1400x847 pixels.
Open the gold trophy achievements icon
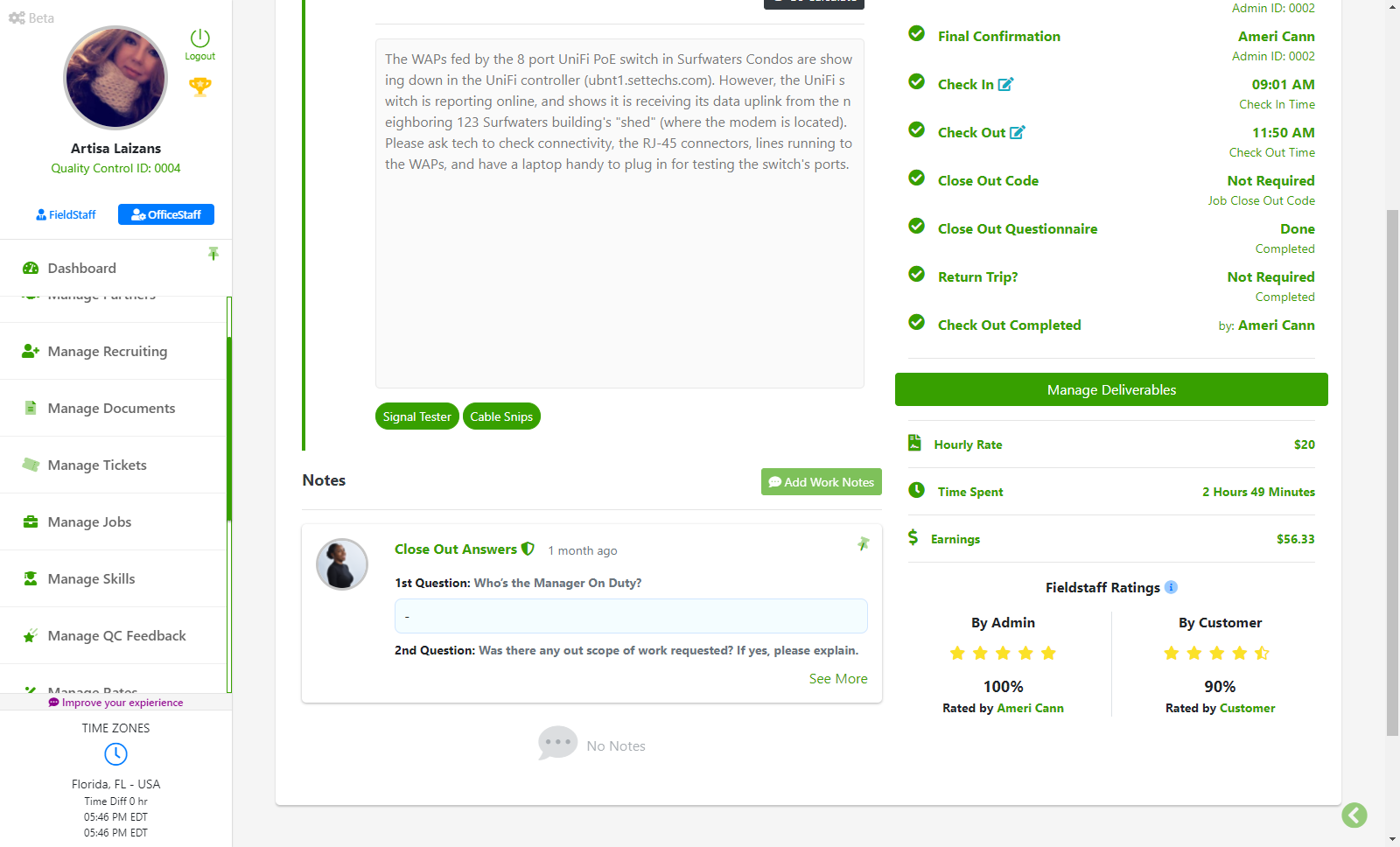pyautogui.click(x=200, y=87)
